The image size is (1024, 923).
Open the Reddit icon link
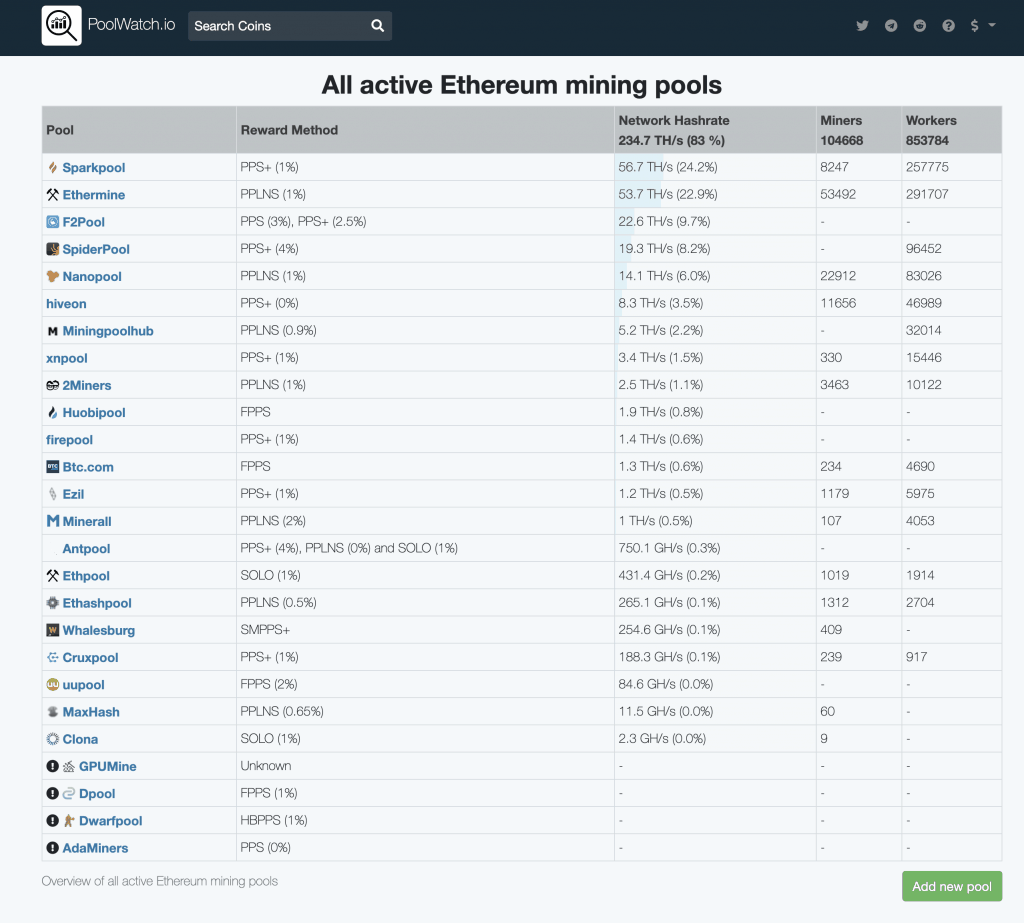pyautogui.click(x=920, y=26)
